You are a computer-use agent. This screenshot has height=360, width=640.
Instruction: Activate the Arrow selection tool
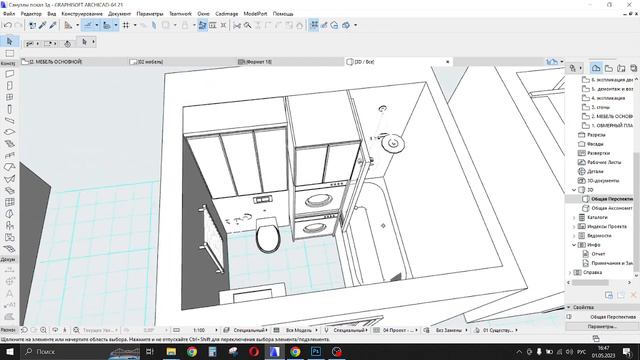(9, 41)
